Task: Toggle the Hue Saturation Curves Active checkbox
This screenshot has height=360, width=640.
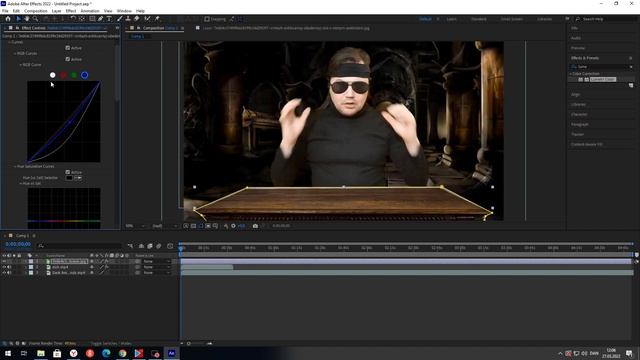Action: (68, 172)
